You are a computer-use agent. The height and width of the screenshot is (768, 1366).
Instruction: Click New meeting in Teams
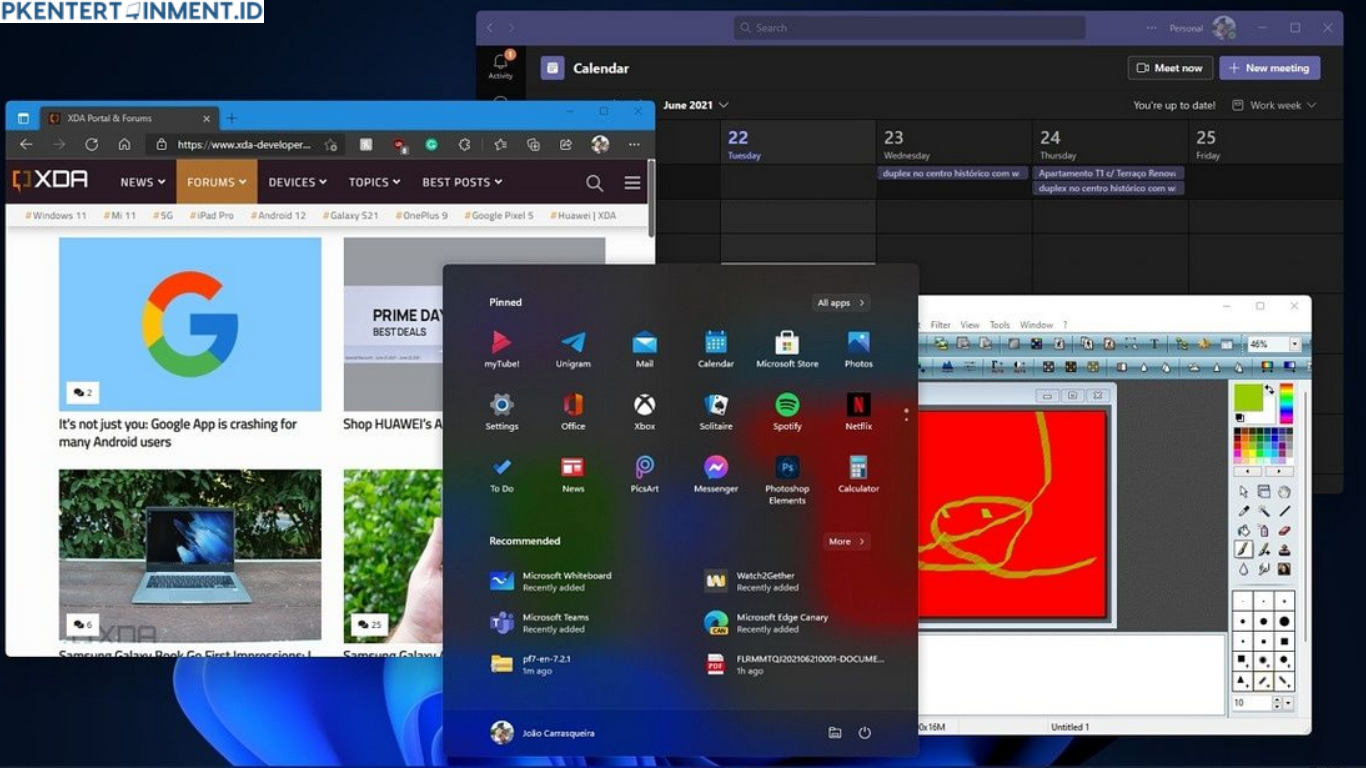(x=1270, y=68)
